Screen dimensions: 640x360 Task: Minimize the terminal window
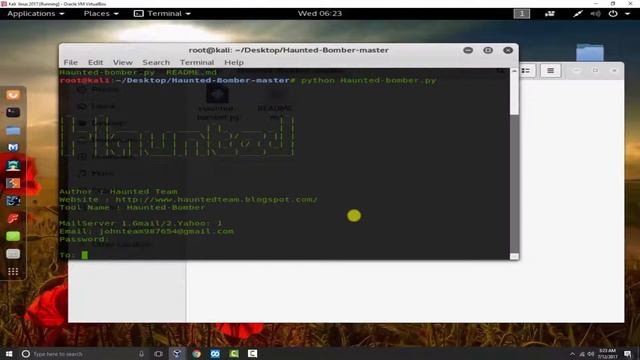(468, 50)
